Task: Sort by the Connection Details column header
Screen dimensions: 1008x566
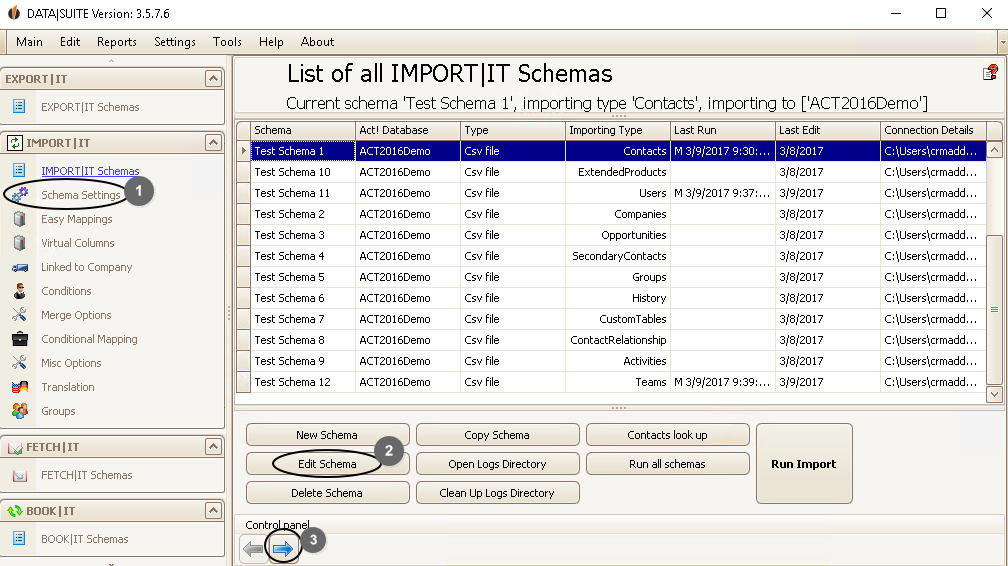Action: 933,130
